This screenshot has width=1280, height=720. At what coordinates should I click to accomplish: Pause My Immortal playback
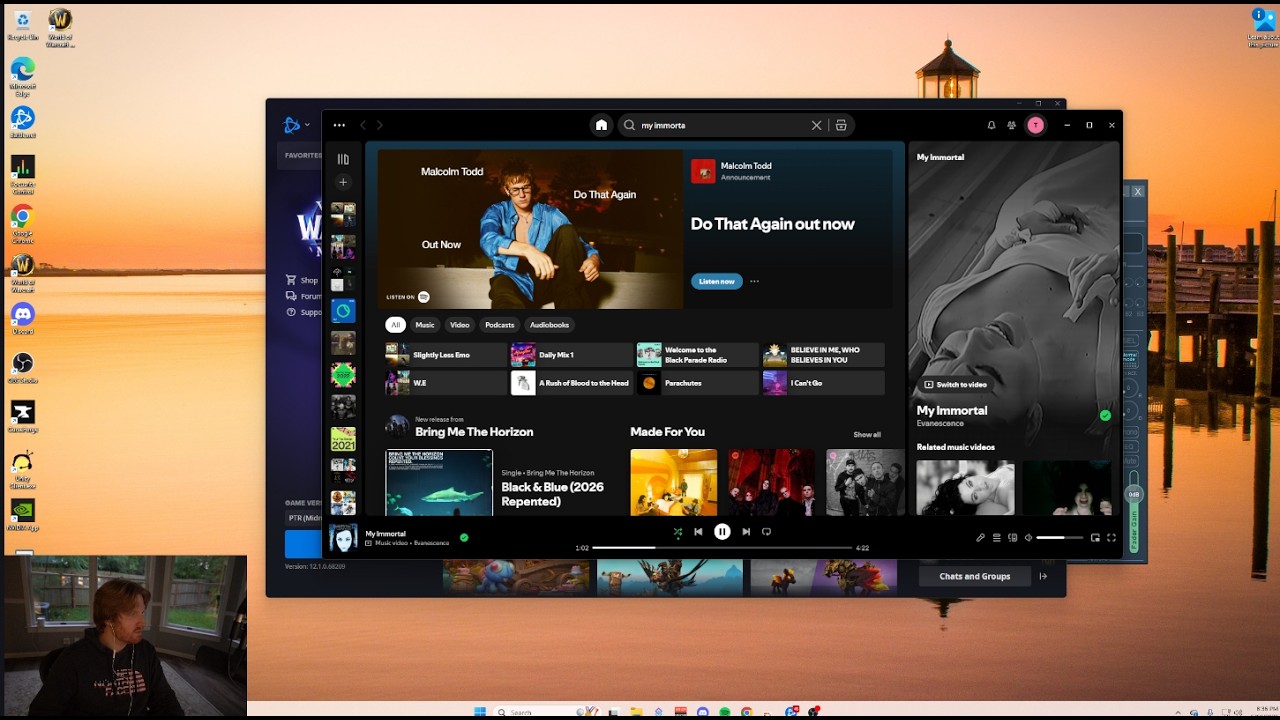pyautogui.click(x=722, y=532)
